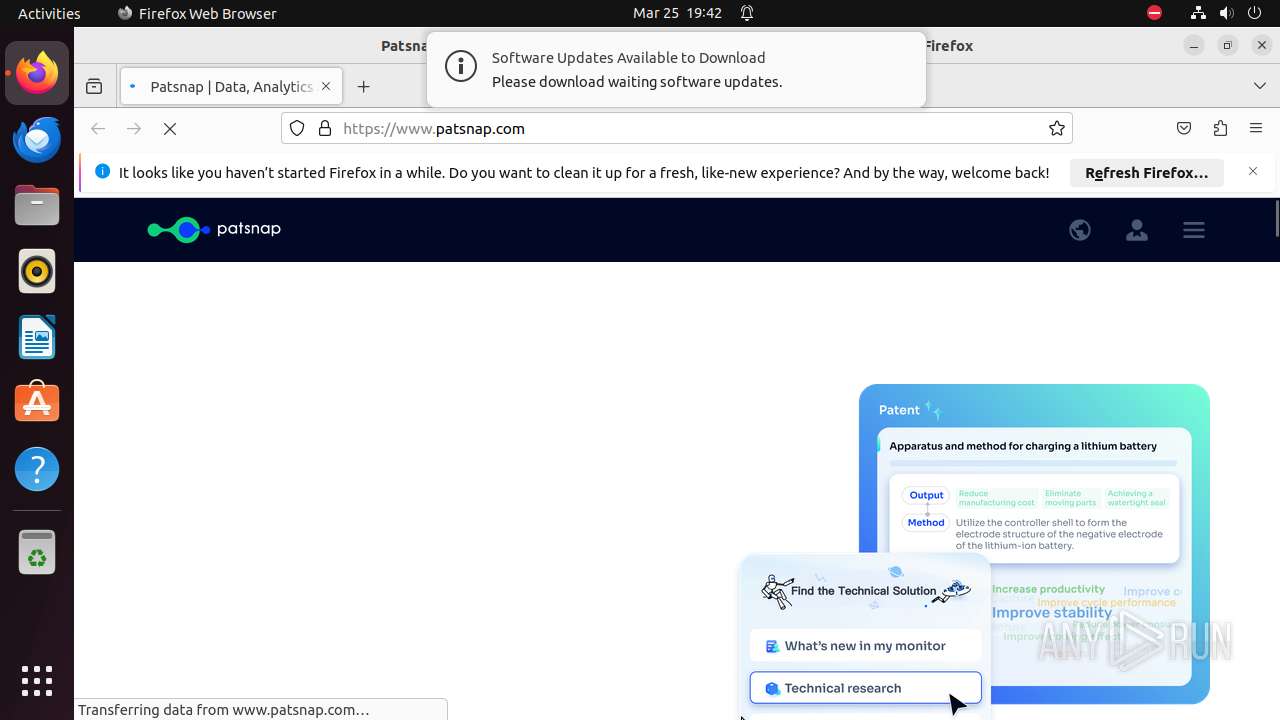Click the tracking protection shield icon

coord(297,129)
